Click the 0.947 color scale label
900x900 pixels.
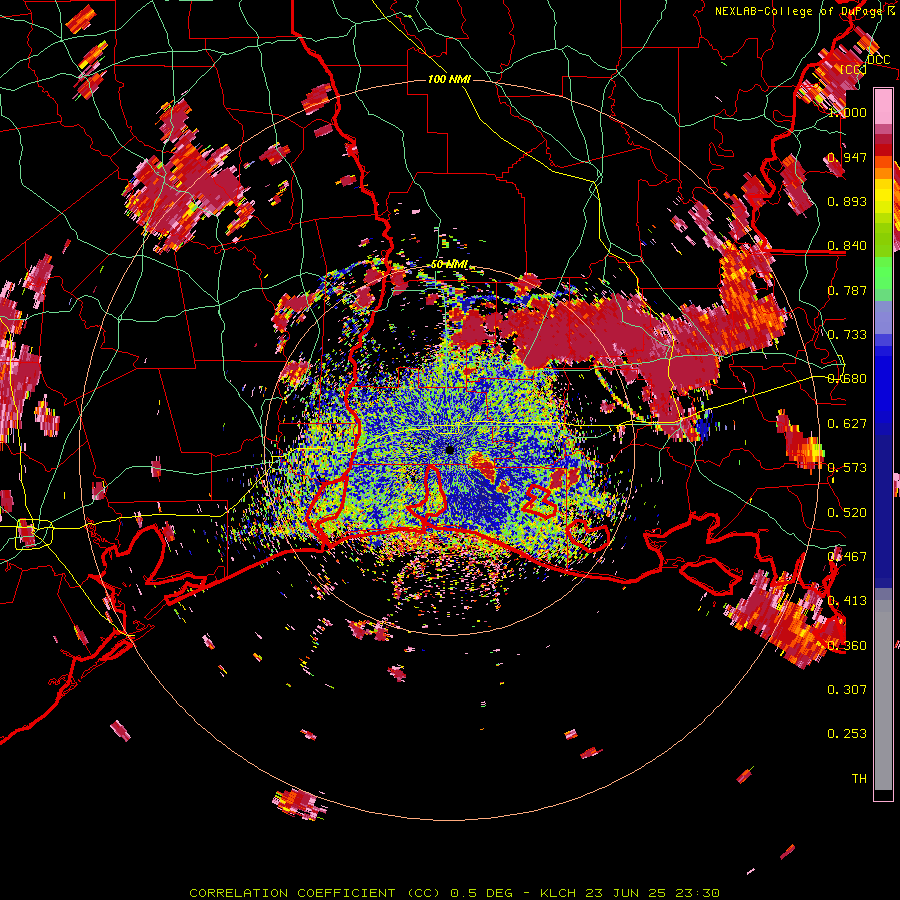click(x=847, y=157)
